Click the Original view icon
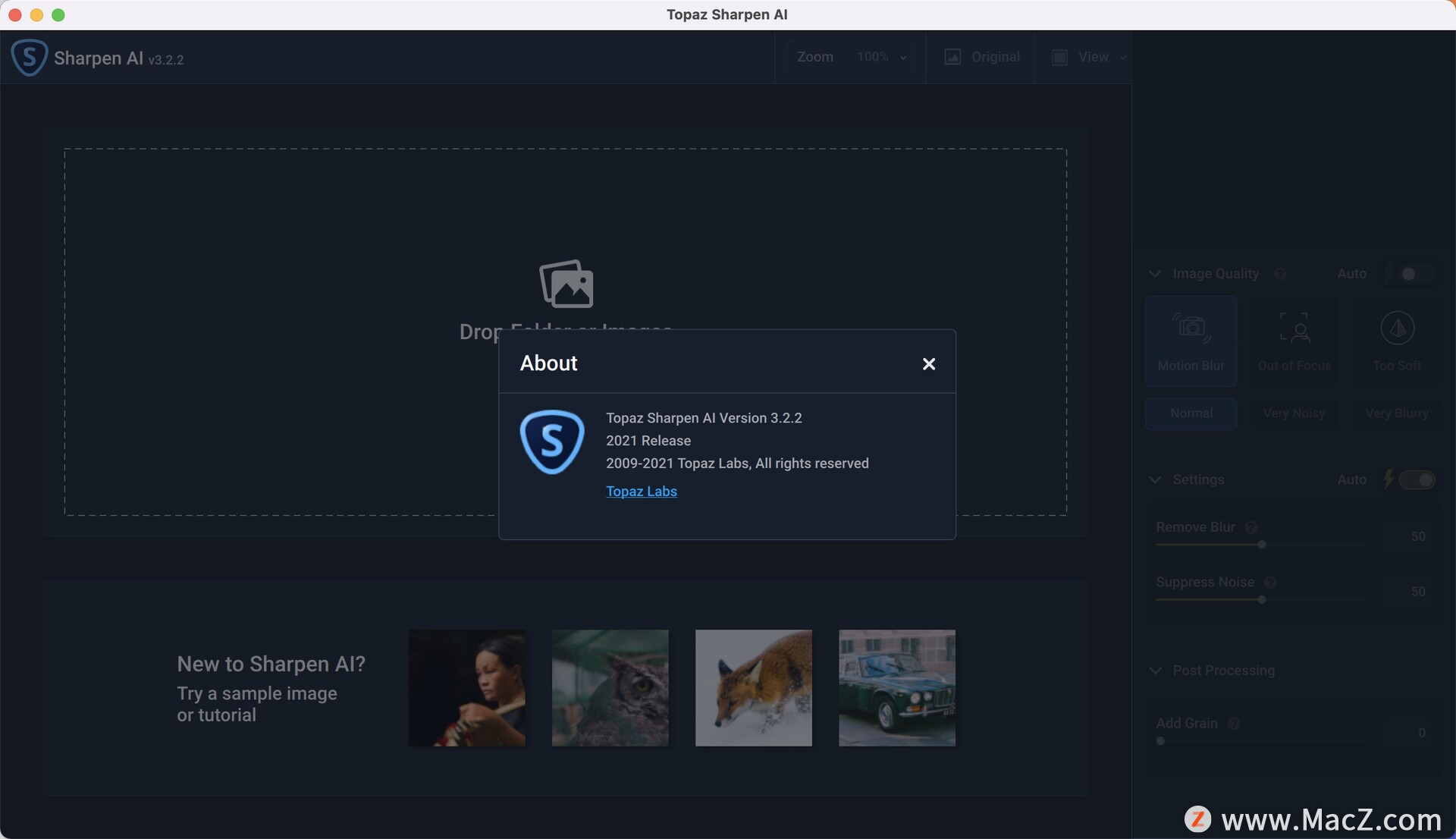1456x839 pixels. (952, 57)
